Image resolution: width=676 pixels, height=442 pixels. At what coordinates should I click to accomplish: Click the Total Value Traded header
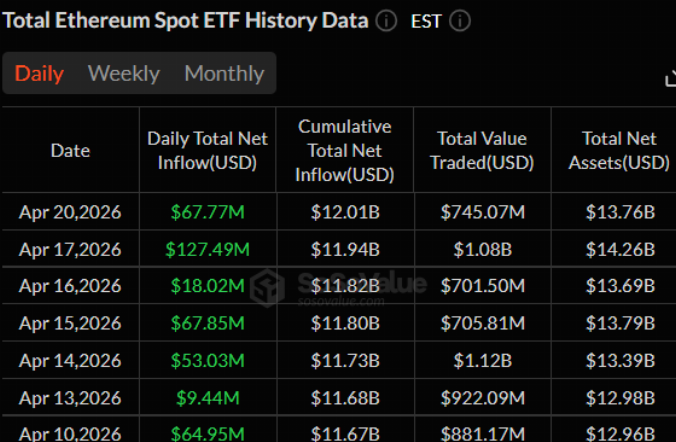coord(482,151)
